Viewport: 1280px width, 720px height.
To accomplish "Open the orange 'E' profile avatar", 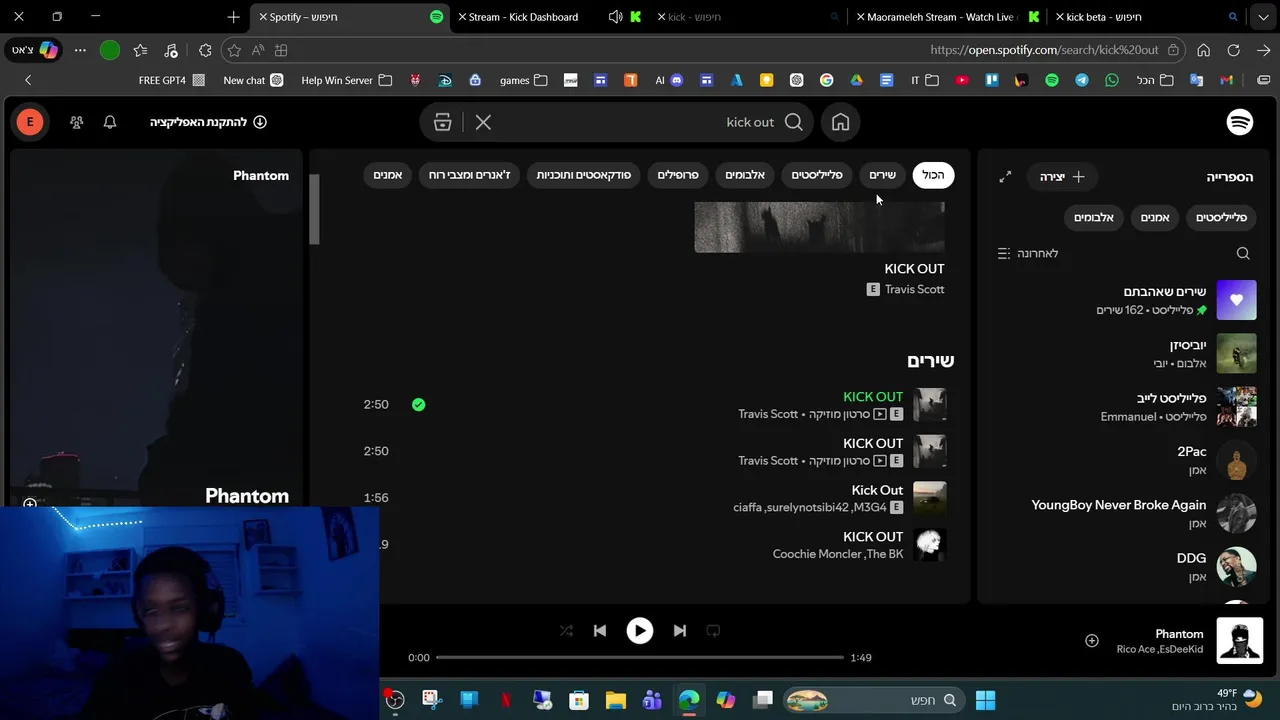I will point(30,122).
